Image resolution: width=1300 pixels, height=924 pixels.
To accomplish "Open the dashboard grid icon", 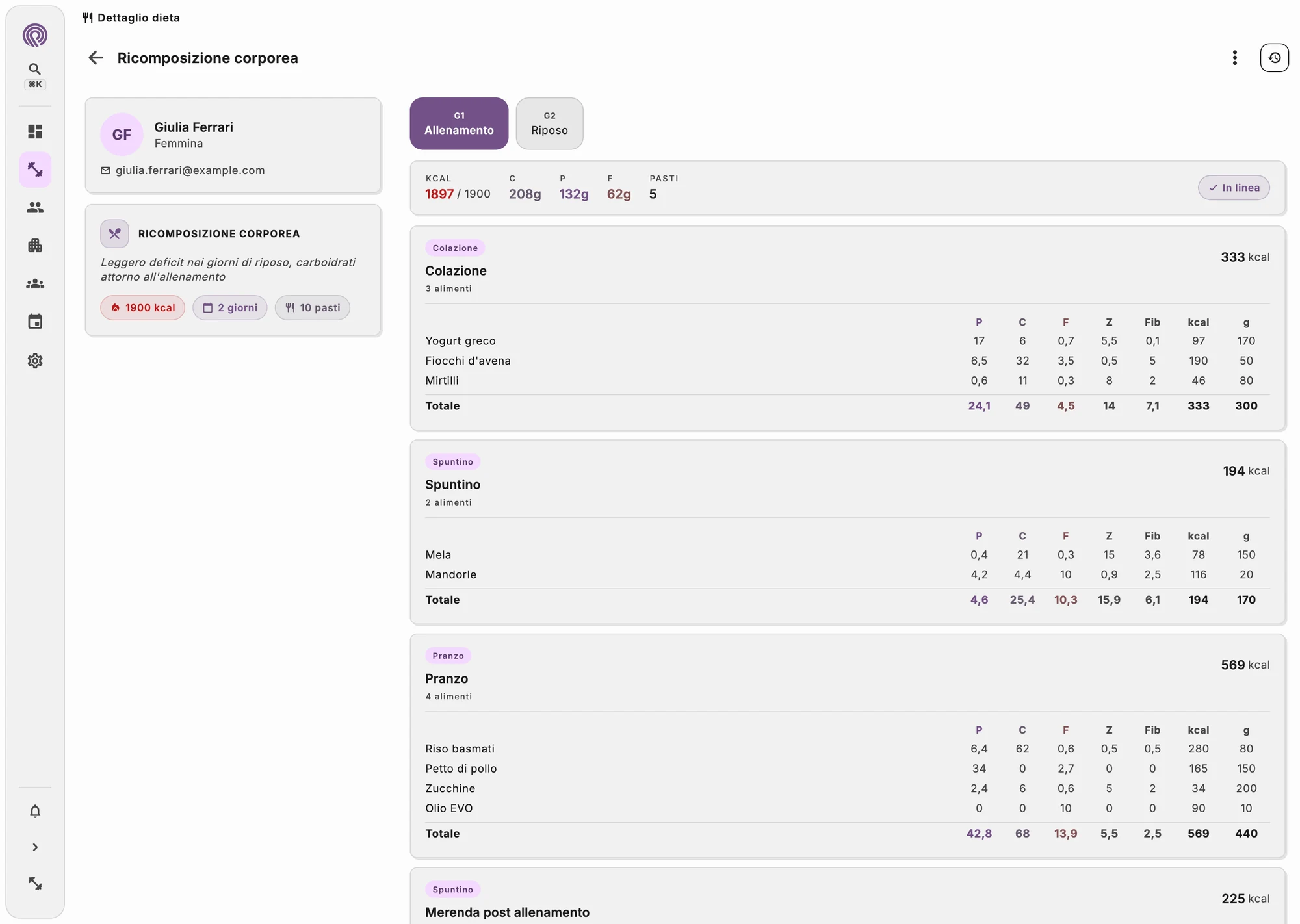I will [35, 132].
